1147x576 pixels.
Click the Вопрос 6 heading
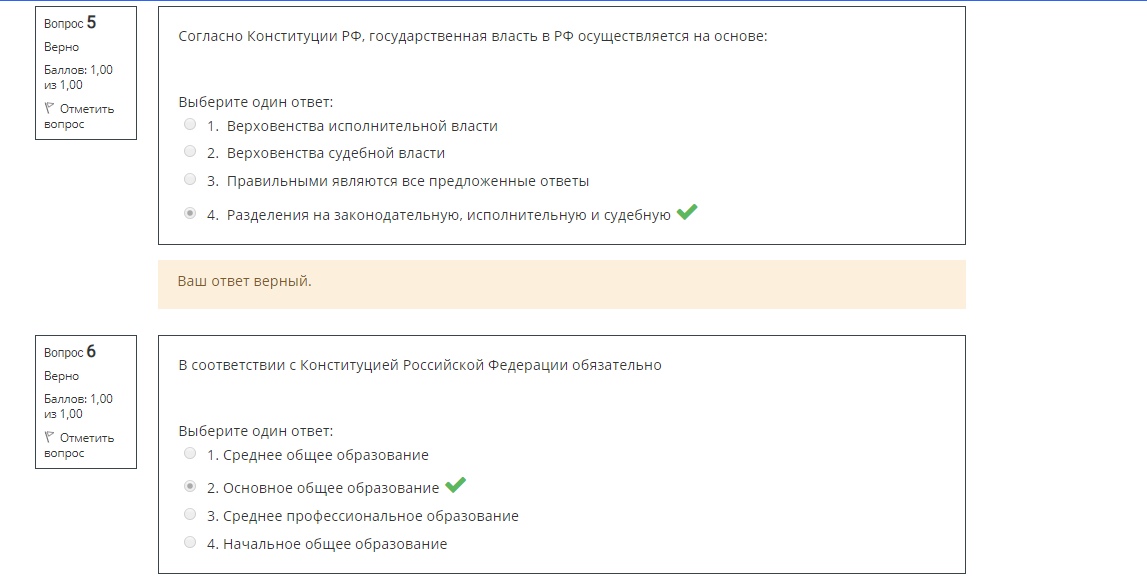tap(70, 352)
